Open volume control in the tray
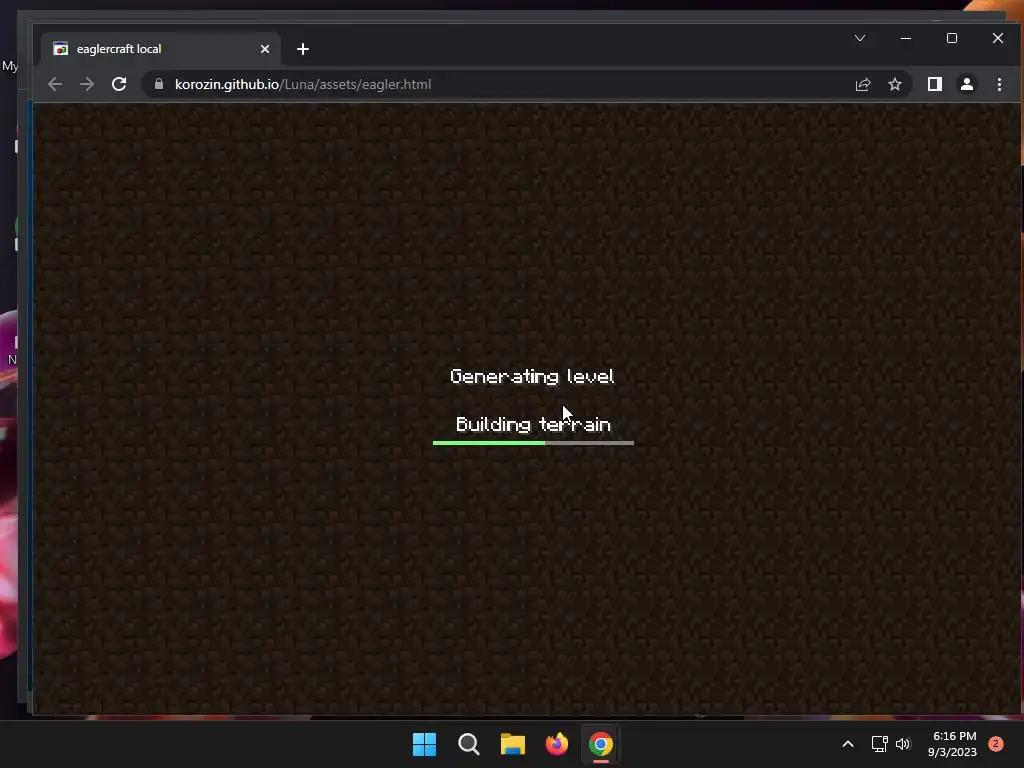Screen dimensions: 1024x768 903,744
